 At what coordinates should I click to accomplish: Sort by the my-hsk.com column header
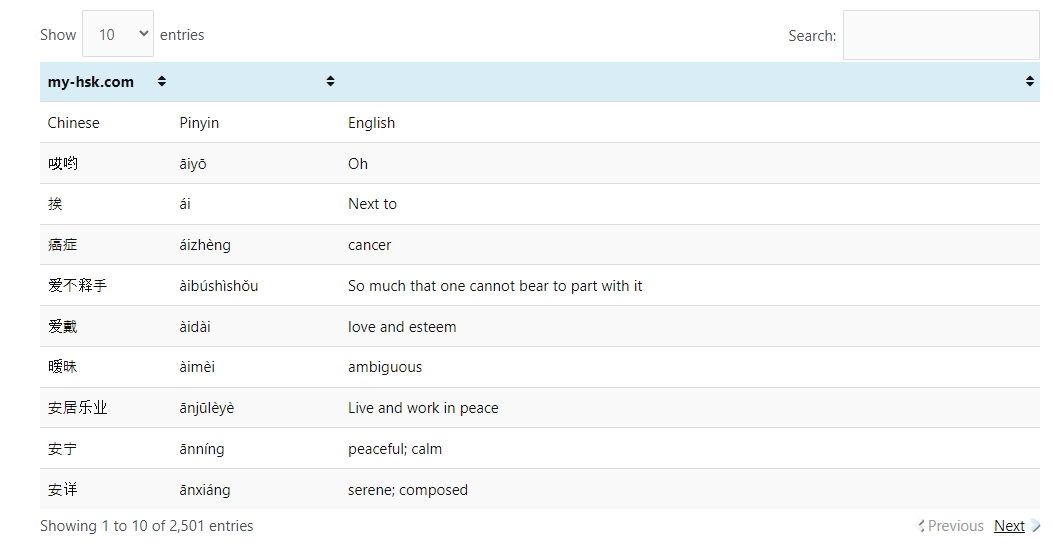pos(91,82)
